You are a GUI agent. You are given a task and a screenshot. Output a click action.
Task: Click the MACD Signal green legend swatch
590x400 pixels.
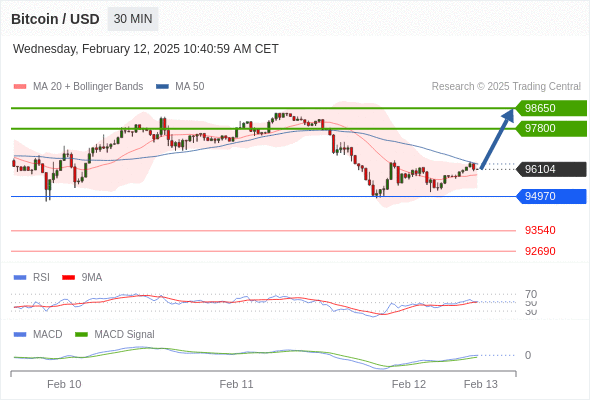pyautogui.click(x=81, y=335)
